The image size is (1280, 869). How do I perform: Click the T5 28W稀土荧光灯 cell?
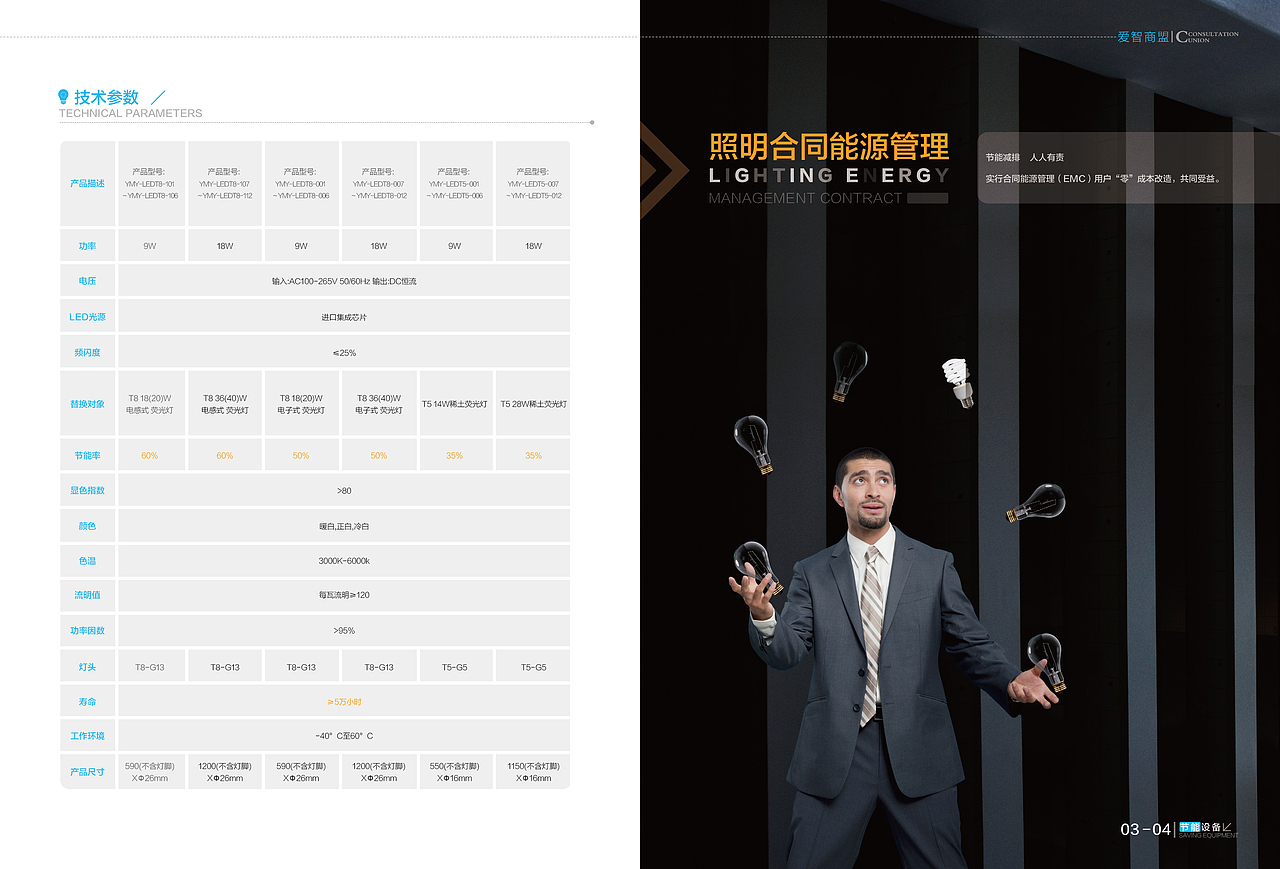pyautogui.click(x=533, y=404)
